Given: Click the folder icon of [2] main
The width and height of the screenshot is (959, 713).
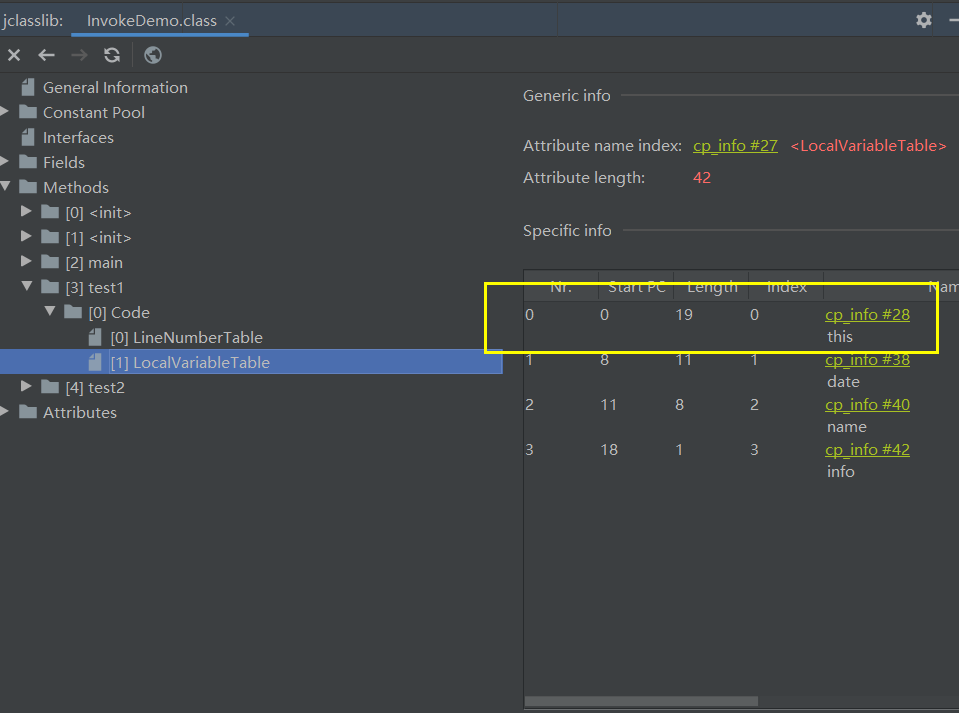Looking at the screenshot, I should click(x=50, y=262).
